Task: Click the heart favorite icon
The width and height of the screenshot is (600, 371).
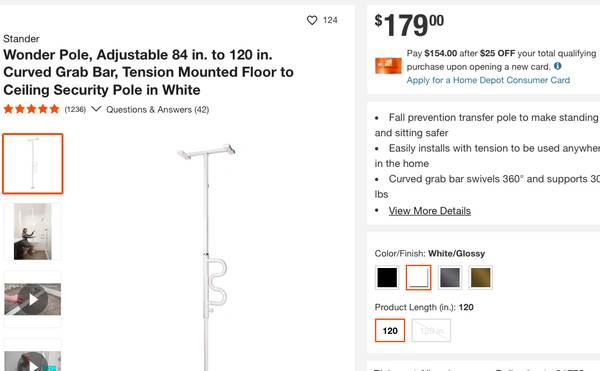Action: [312, 20]
